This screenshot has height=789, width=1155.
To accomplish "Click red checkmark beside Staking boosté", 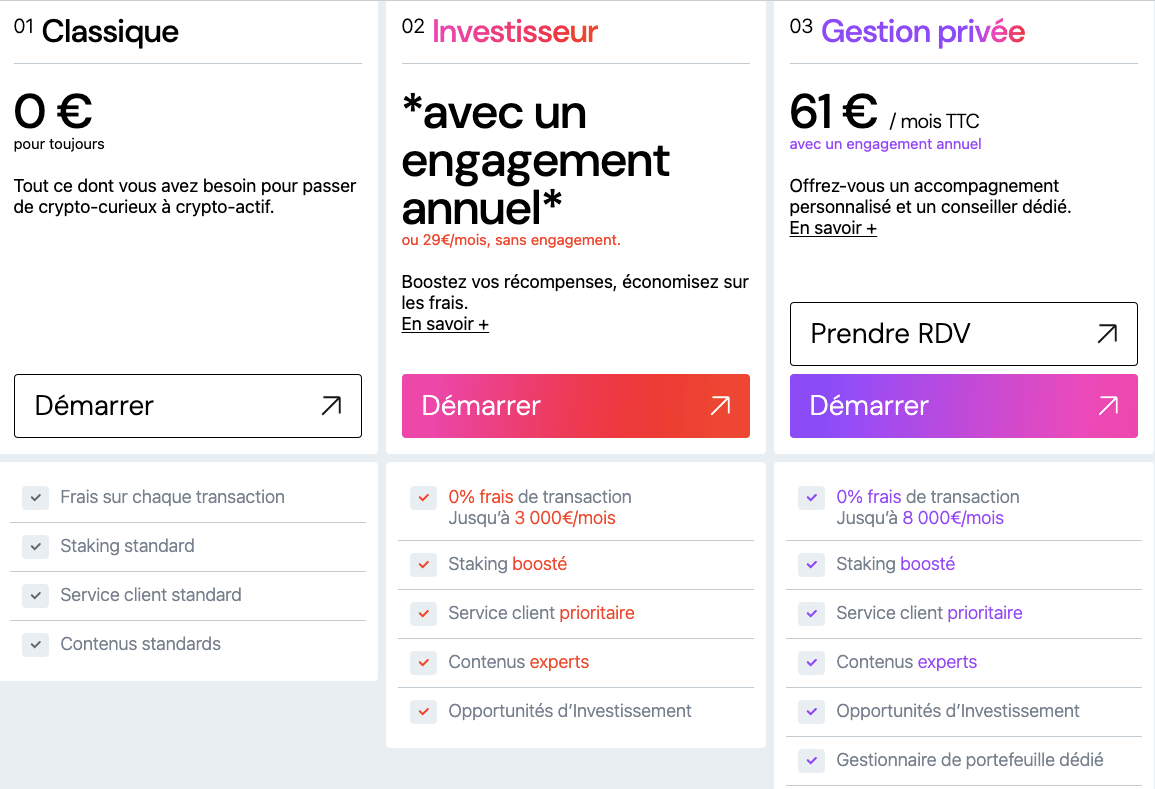I will pyautogui.click(x=424, y=565).
